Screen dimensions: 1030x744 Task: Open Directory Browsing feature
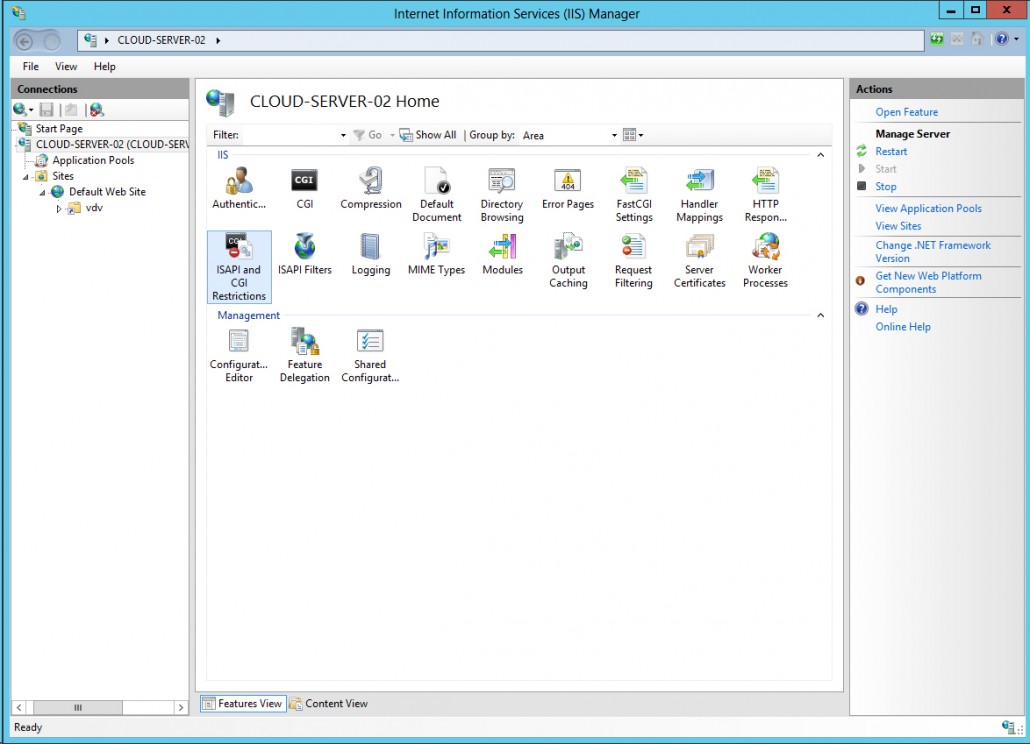(x=502, y=194)
